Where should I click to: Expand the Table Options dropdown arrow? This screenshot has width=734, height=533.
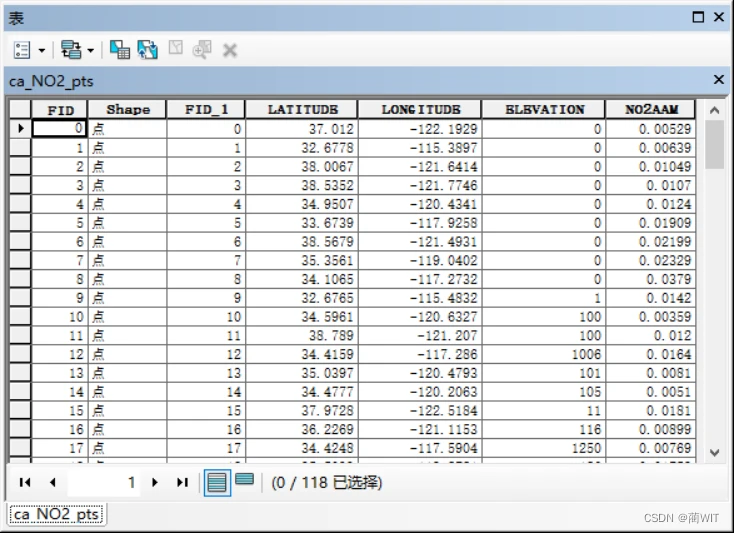coord(42,50)
